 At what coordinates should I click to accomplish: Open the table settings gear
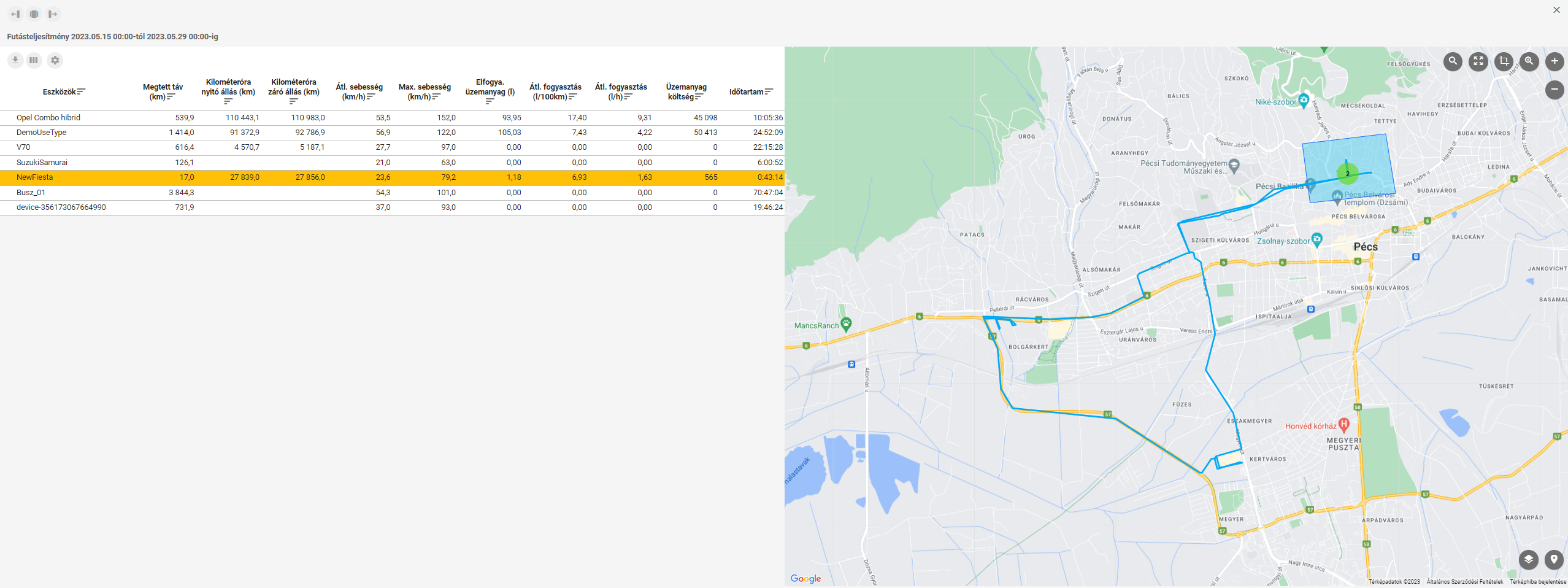click(x=55, y=60)
